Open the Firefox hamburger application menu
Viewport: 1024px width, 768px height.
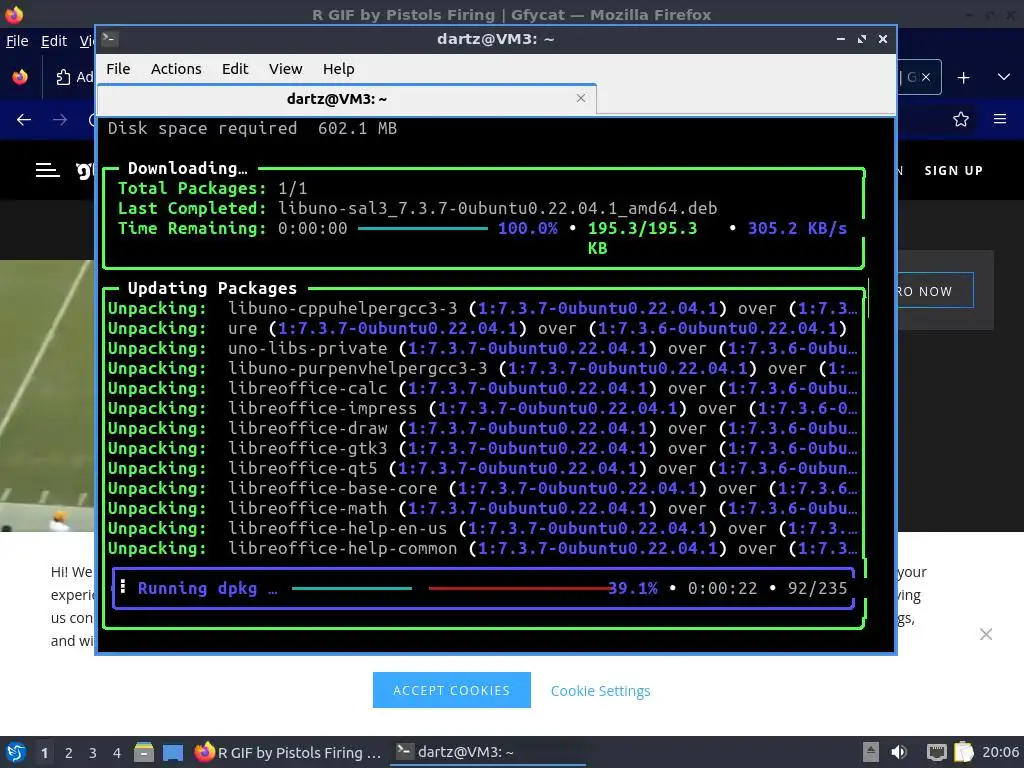(1000, 119)
